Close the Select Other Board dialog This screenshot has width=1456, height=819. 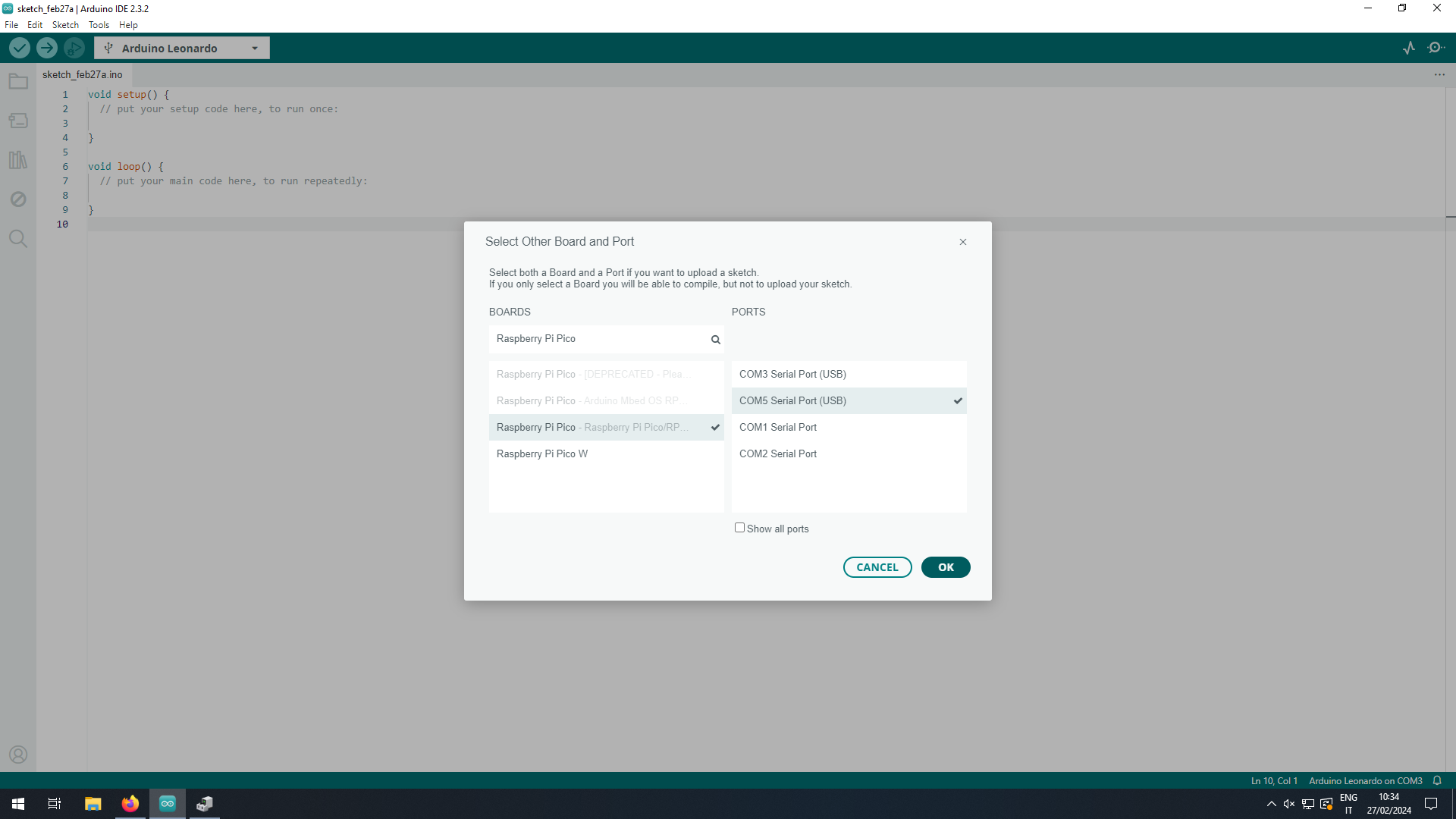click(963, 242)
